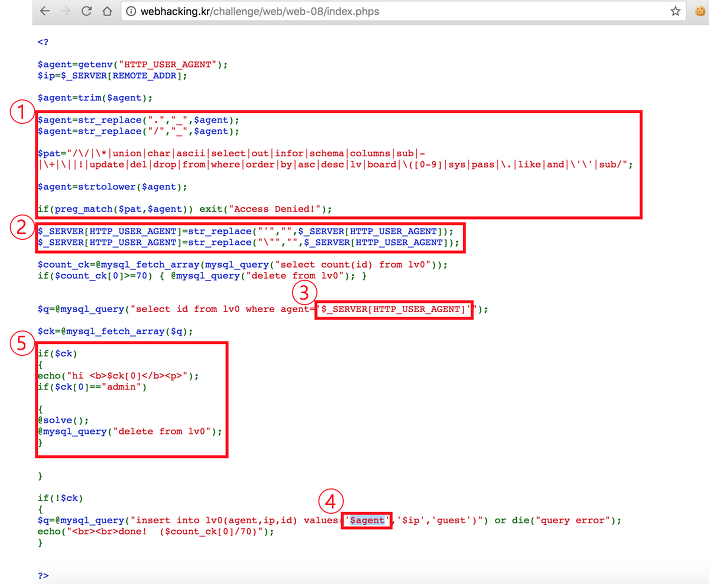Click the highlighted $agent in insert query
710x584 pixels.
pyautogui.click(x=367, y=520)
